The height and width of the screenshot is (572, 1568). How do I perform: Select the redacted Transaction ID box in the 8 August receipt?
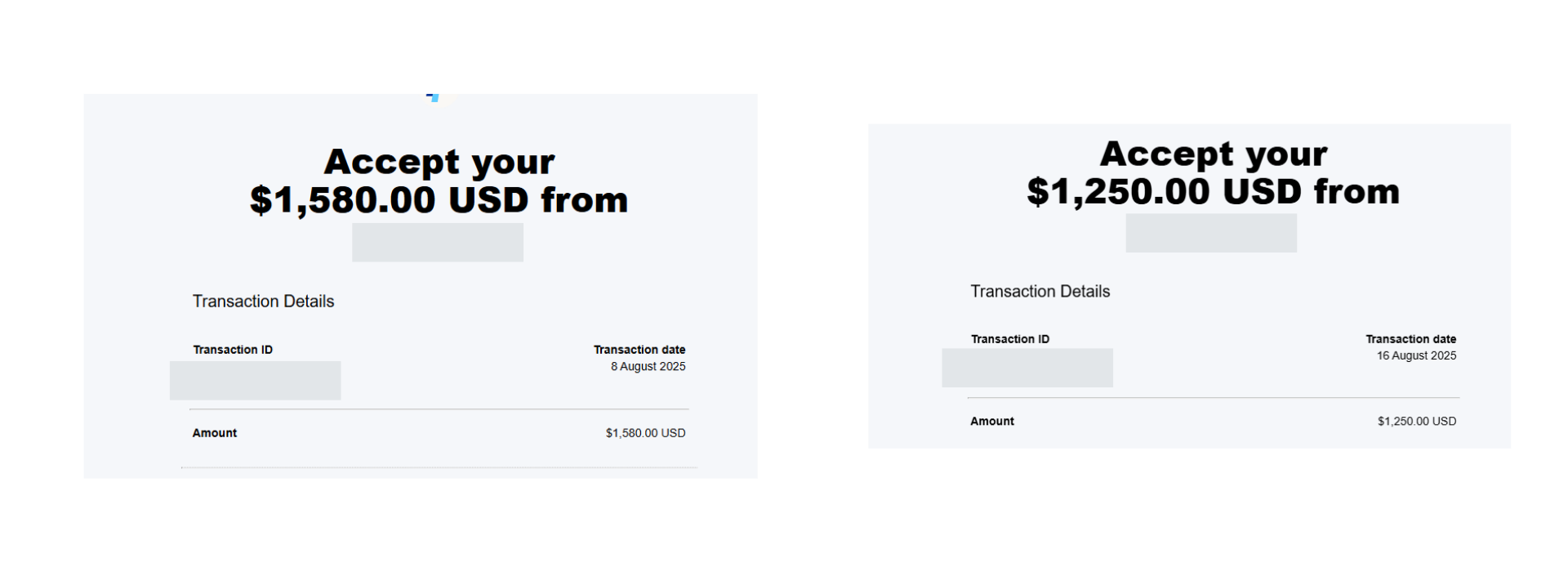tap(255, 381)
